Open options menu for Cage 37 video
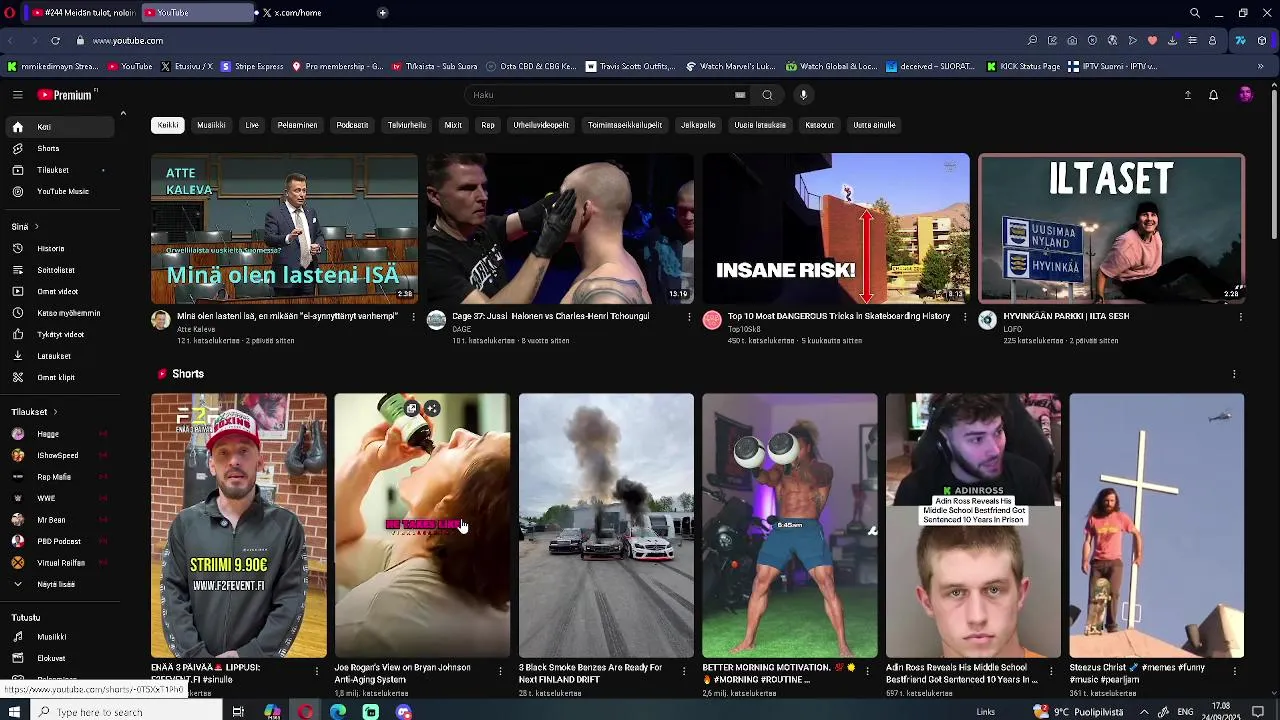The image size is (1280, 720). coord(689,317)
